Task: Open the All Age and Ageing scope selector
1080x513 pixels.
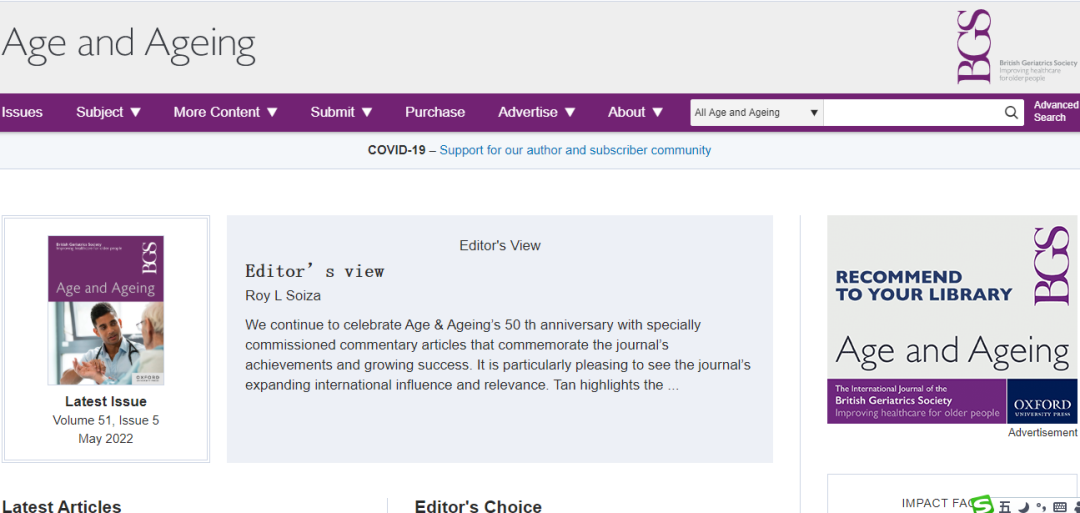Action: click(x=756, y=113)
